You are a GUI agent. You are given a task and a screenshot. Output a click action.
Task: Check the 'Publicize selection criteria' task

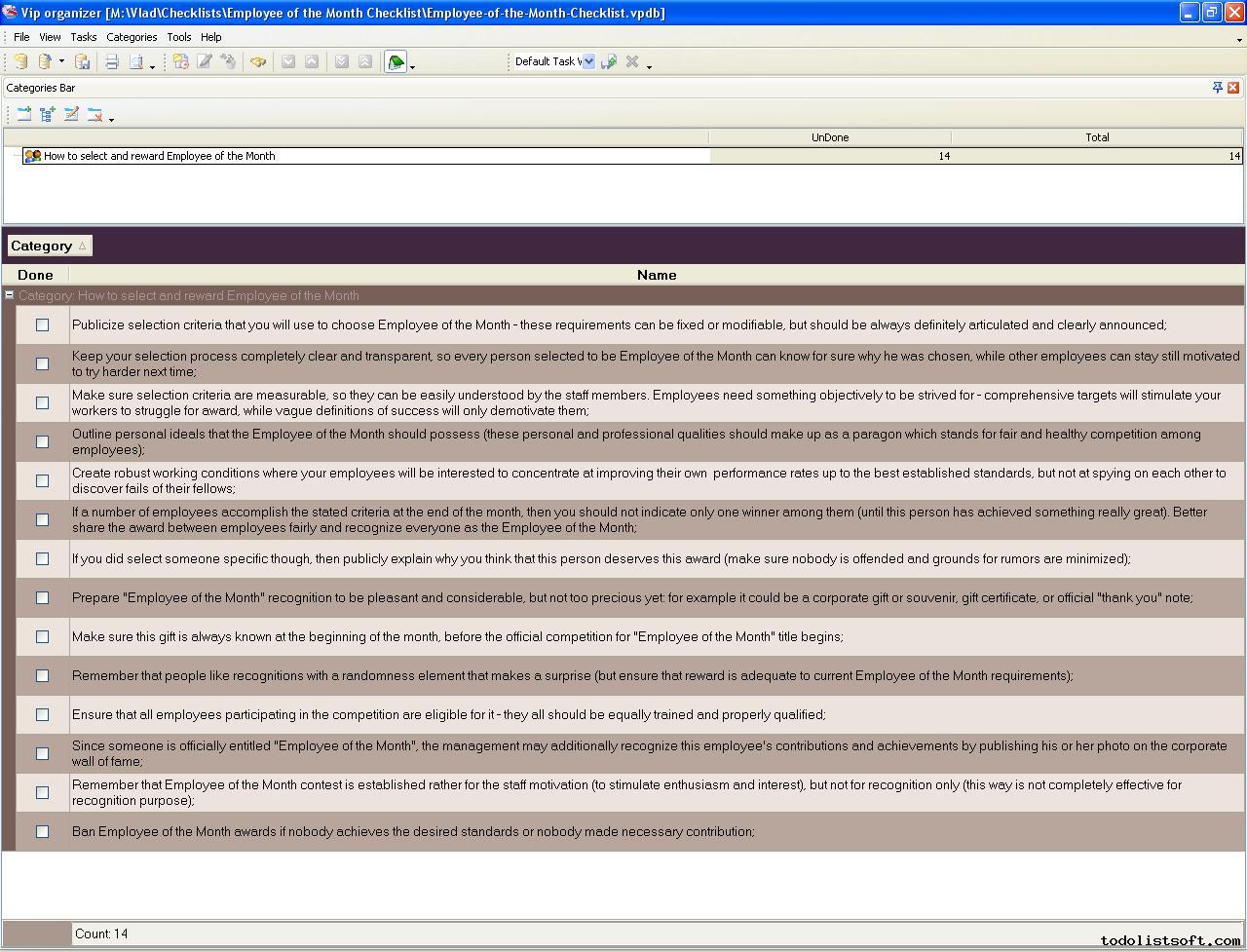pos(42,324)
